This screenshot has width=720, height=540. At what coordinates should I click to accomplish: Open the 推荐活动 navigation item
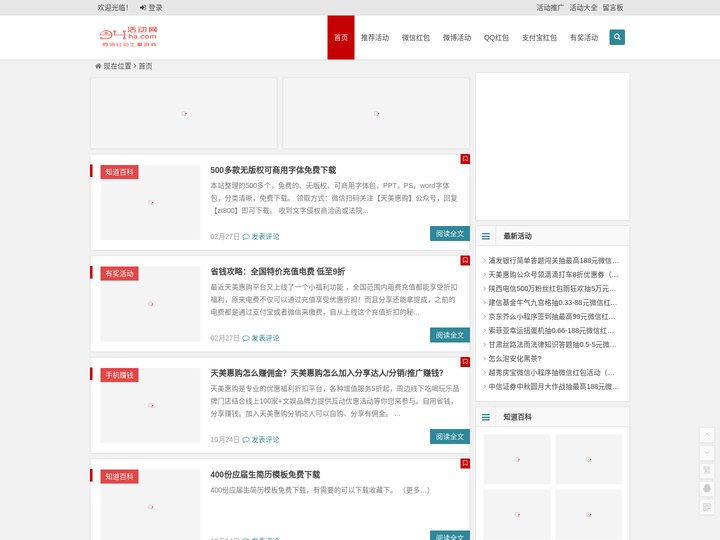pyautogui.click(x=375, y=38)
